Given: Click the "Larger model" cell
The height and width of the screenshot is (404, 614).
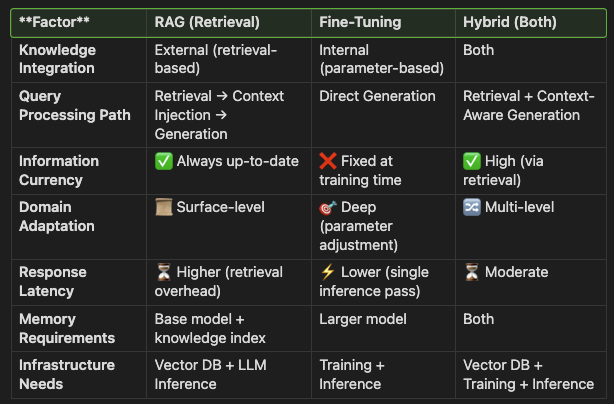Looking at the screenshot, I should pyautogui.click(x=361, y=319).
